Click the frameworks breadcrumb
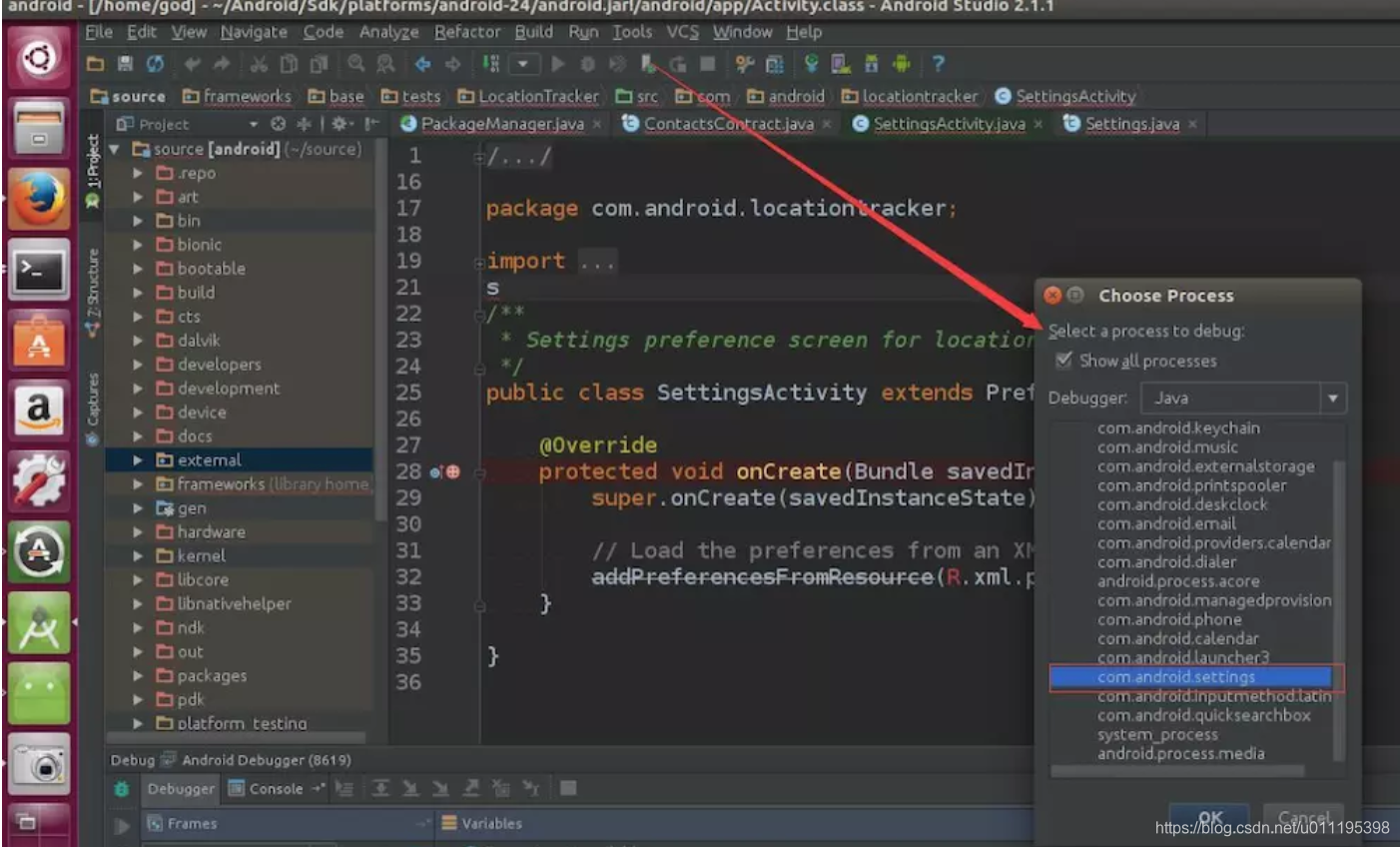The width and height of the screenshot is (1400, 847). (238, 96)
